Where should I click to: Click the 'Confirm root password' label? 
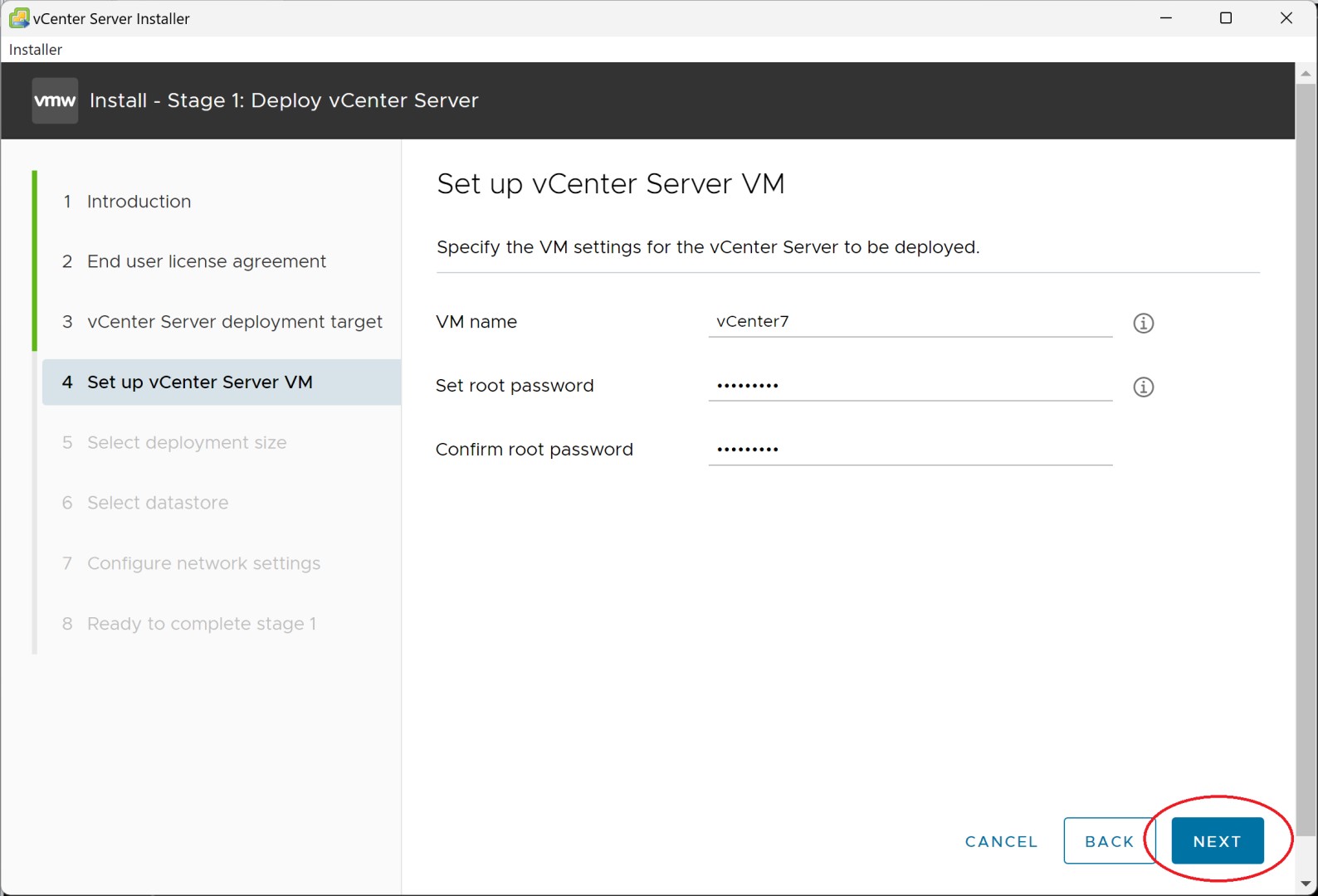pos(535,450)
